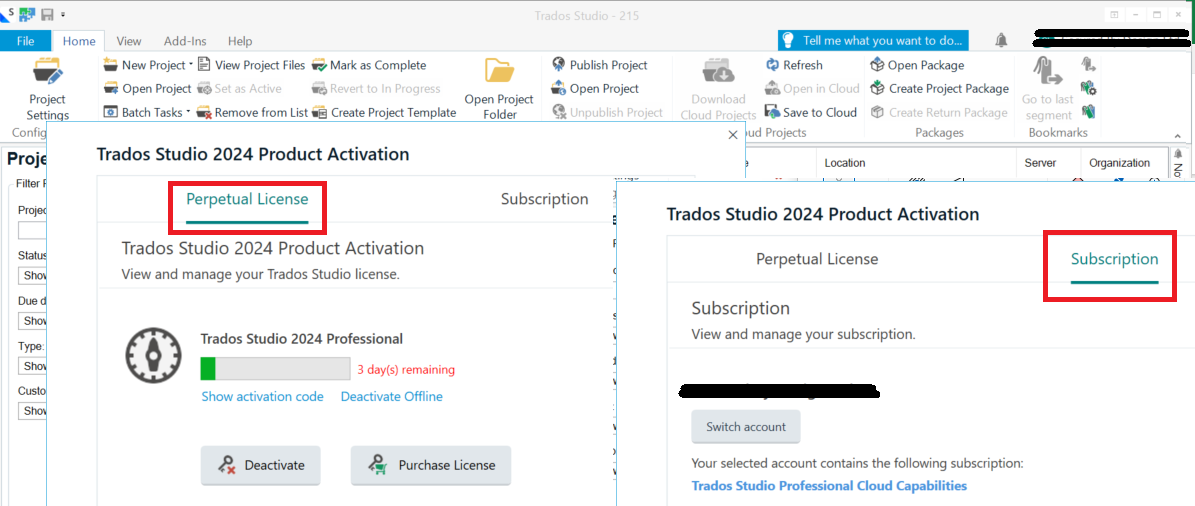
Task: Click the New Project button
Action: pos(144,65)
